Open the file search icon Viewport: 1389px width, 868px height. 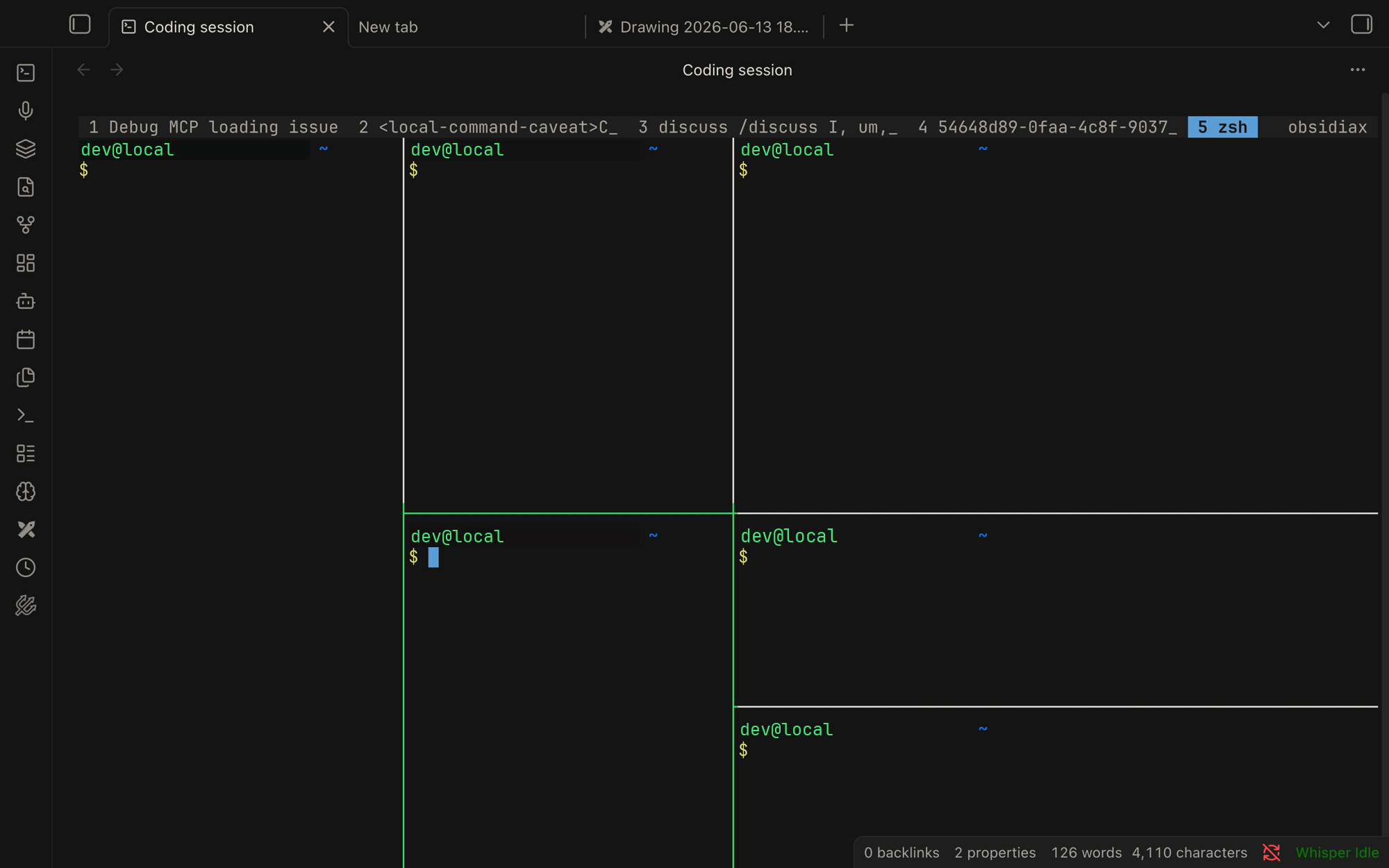click(26, 187)
